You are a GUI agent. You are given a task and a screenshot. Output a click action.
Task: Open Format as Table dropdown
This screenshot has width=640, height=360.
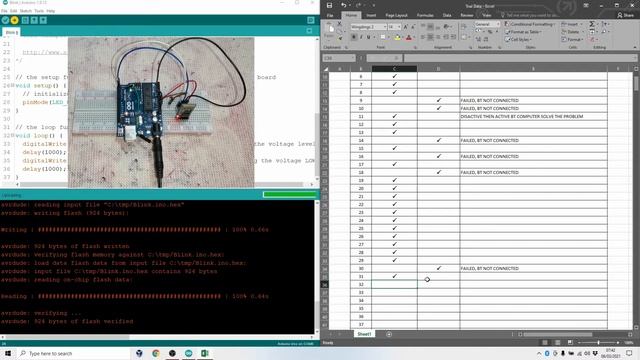tap(523, 32)
